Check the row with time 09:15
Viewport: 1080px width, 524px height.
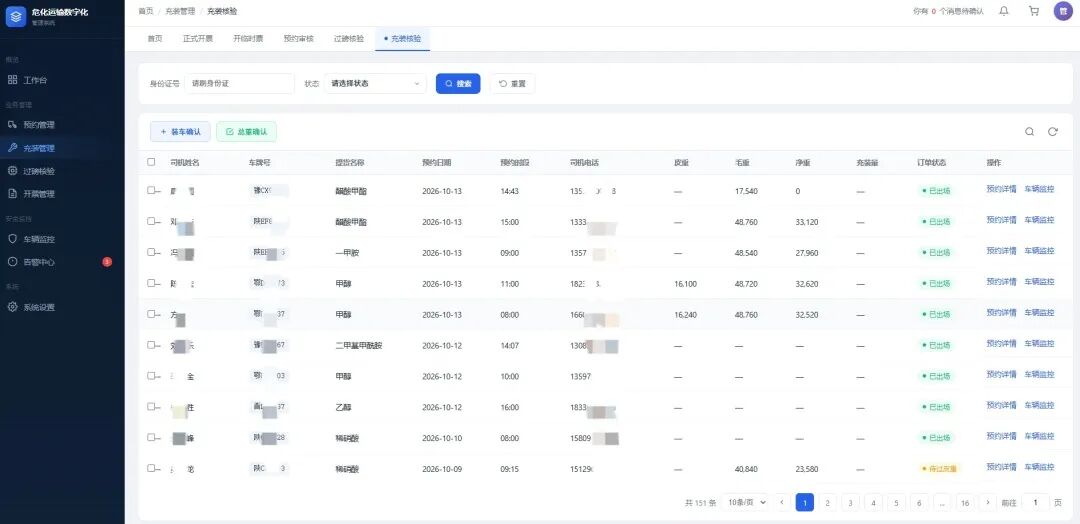click(x=151, y=468)
